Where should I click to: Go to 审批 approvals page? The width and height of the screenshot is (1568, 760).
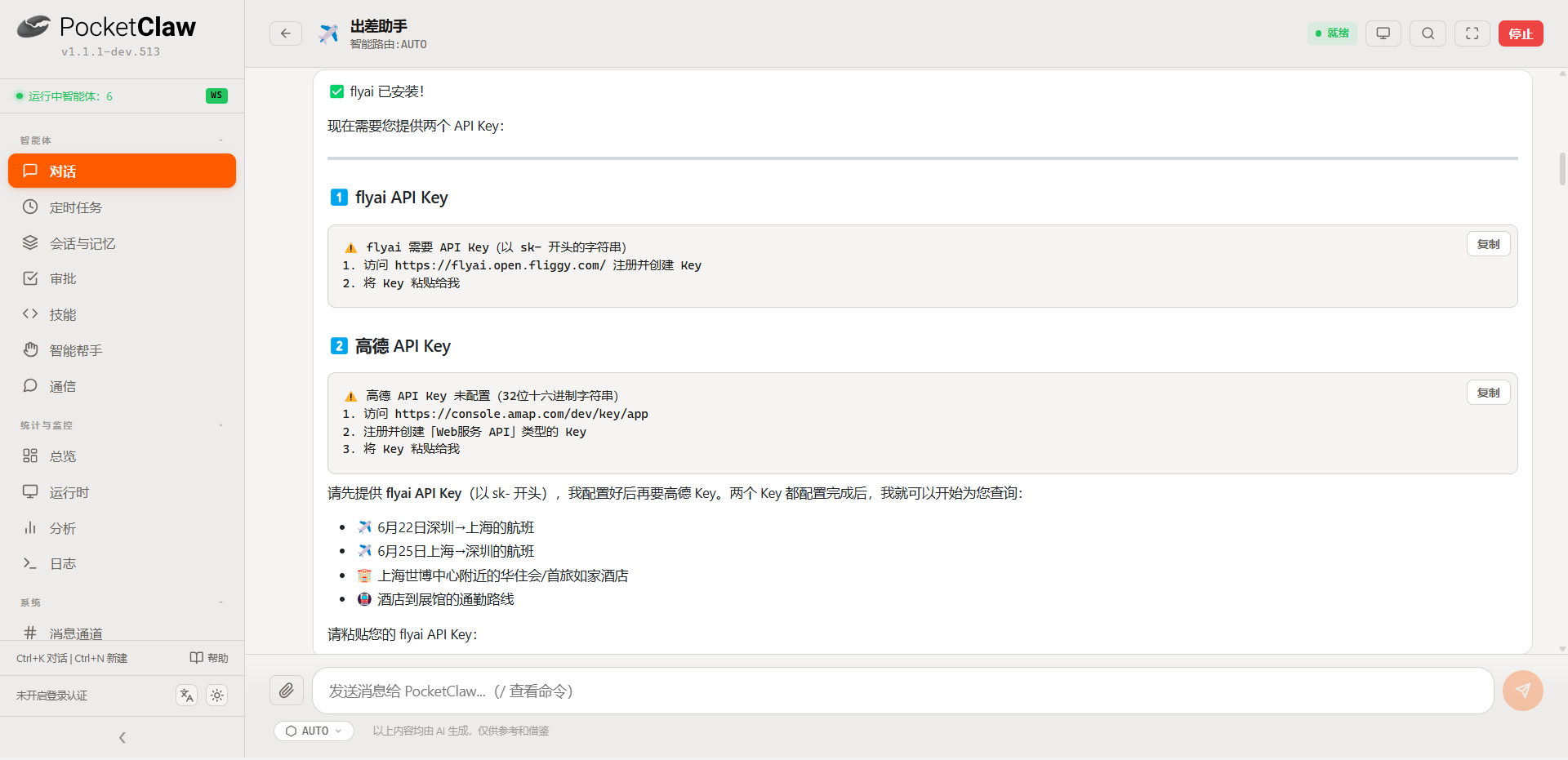[122, 278]
